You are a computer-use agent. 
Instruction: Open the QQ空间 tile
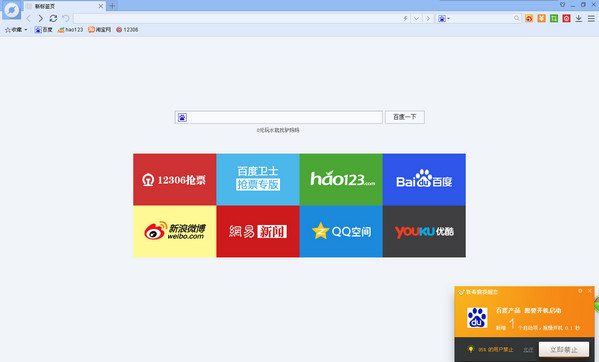(x=341, y=231)
